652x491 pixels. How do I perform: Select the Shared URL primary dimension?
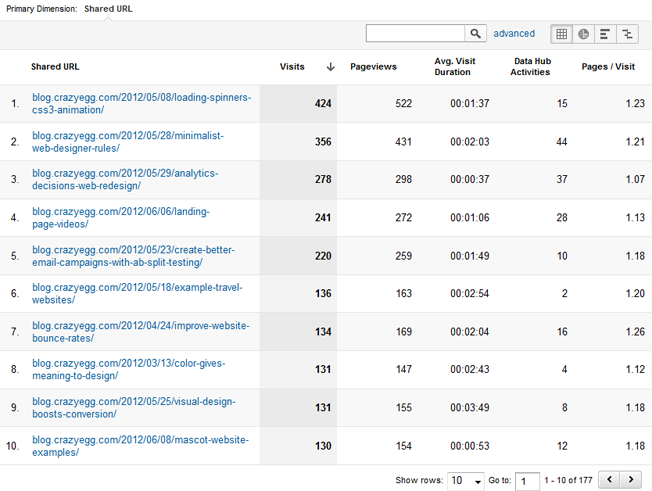click(108, 9)
